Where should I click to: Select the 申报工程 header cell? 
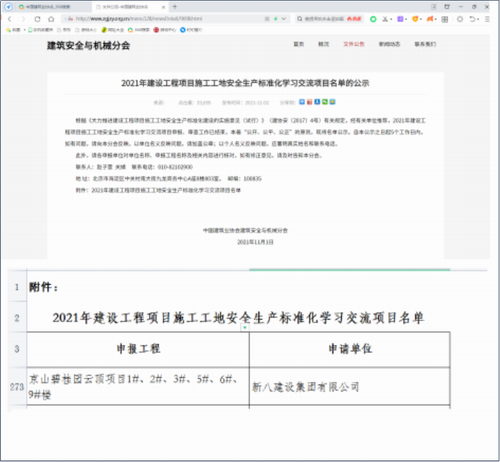coord(138,349)
